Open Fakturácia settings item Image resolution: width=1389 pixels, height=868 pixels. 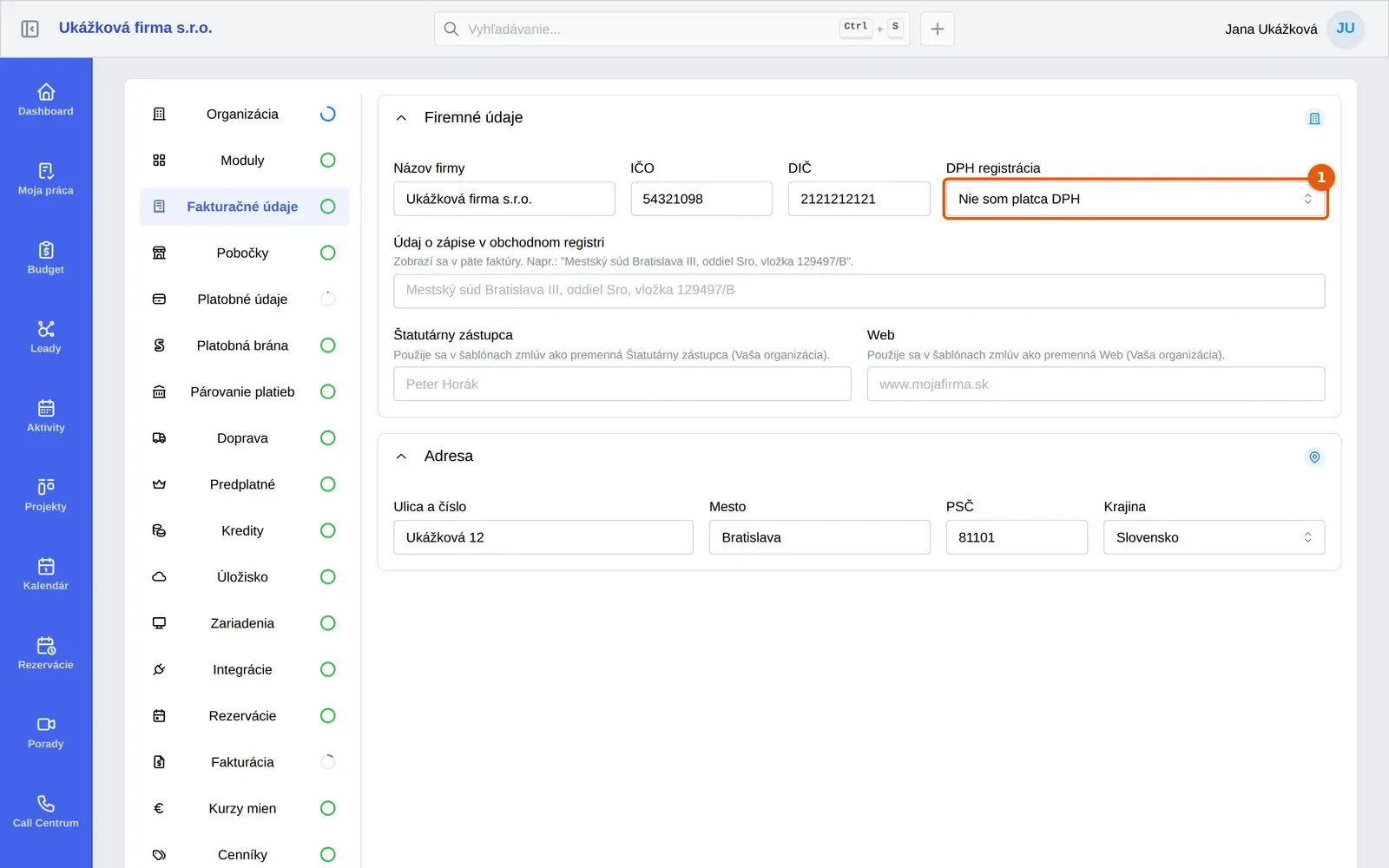point(244,762)
